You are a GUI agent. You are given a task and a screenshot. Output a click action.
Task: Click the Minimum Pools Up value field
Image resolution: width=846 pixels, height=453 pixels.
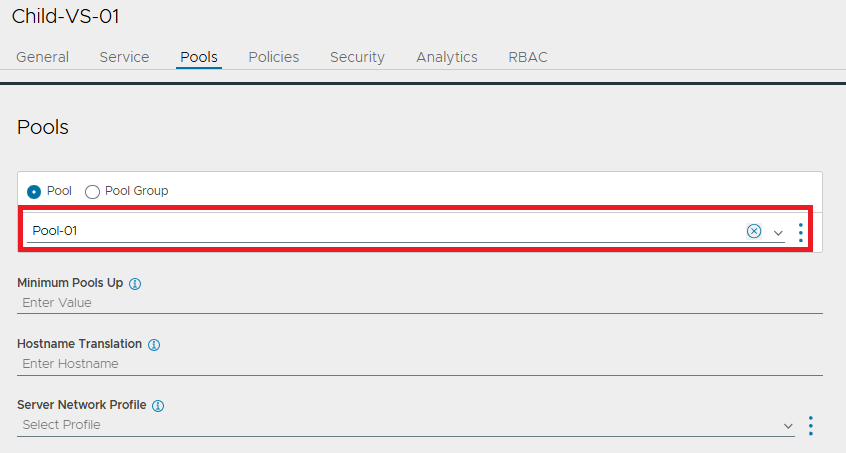(420, 303)
